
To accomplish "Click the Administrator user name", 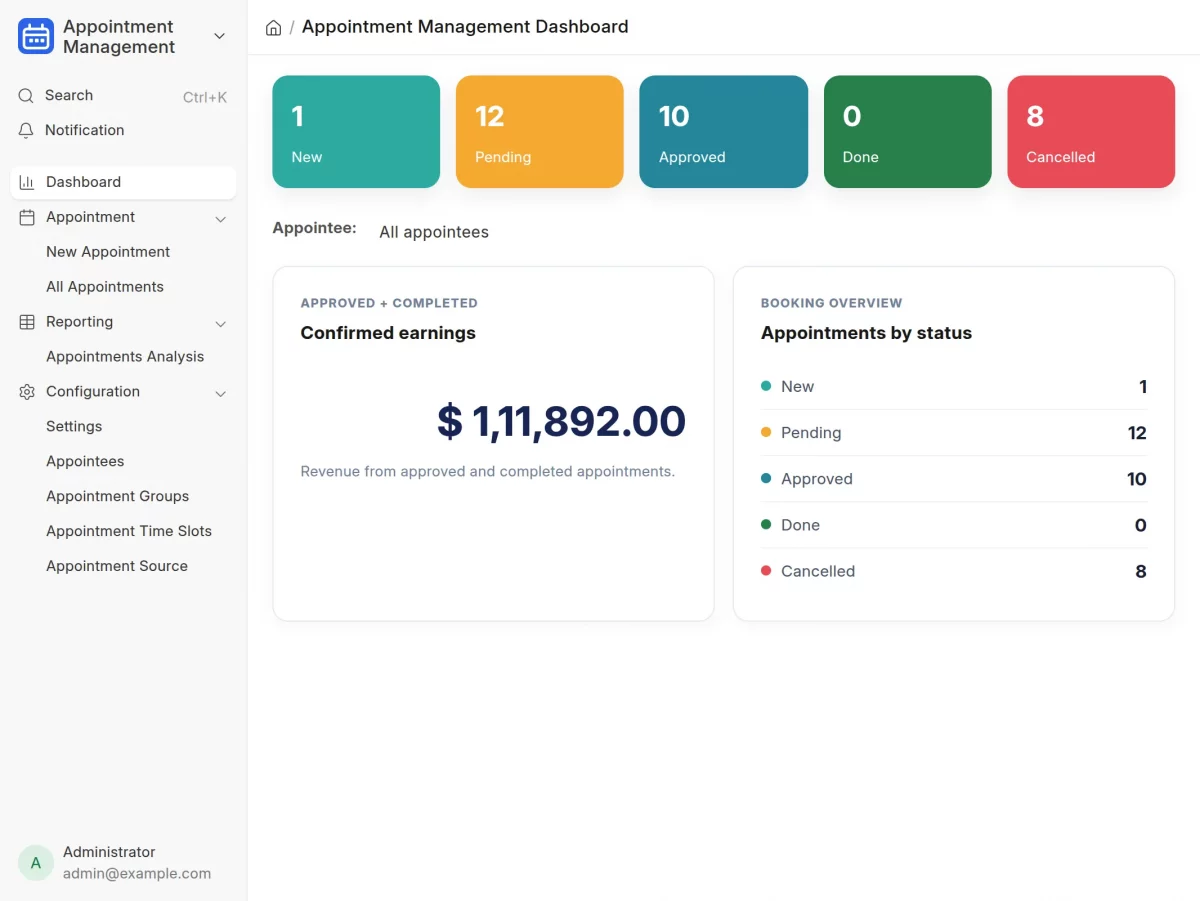I will (109, 852).
